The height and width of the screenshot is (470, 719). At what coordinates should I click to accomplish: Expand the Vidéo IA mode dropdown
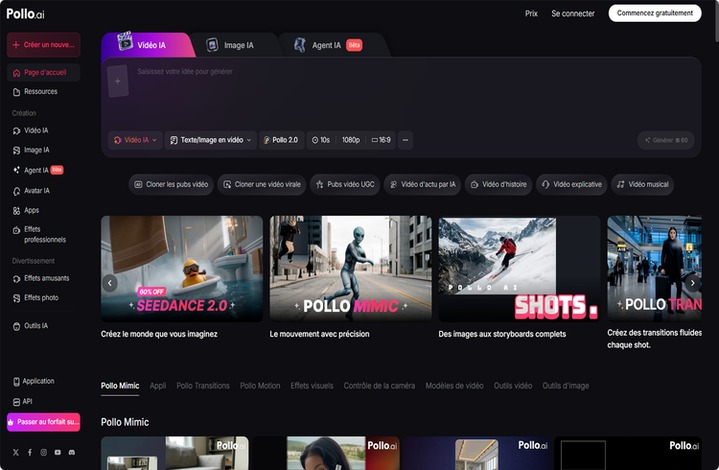pos(135,140)
